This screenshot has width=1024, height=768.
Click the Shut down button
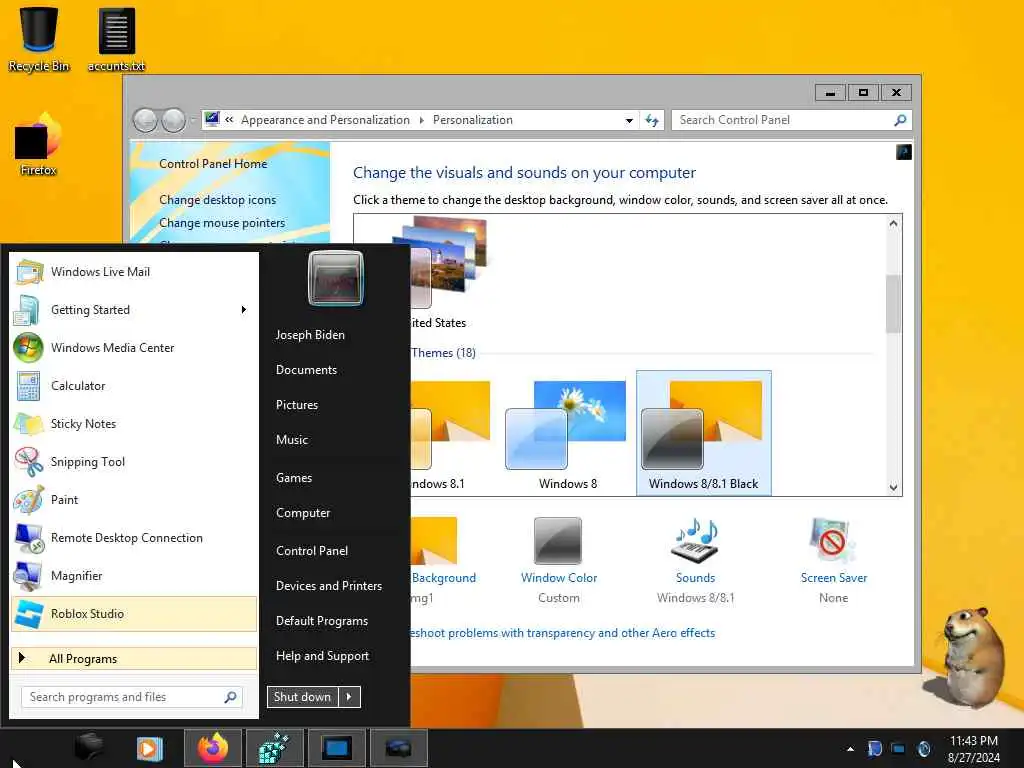coord(304,697)
